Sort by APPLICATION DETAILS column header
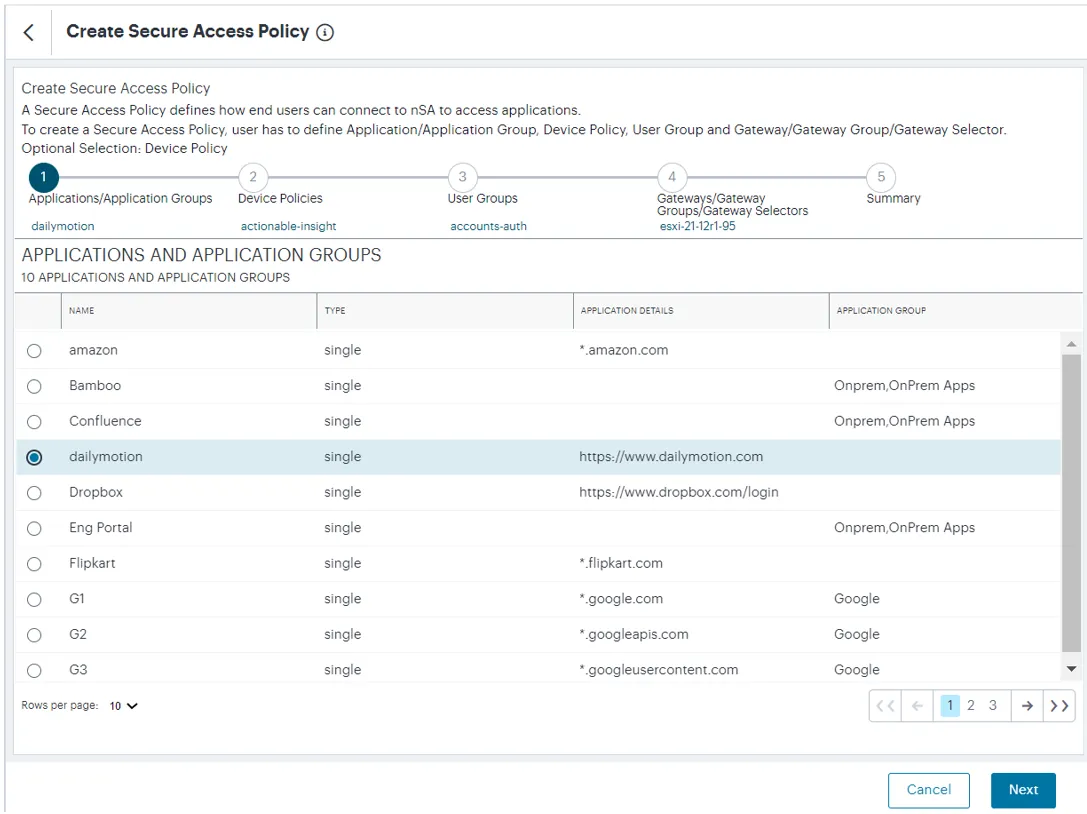The image size is (1087, 814). tap(627, 311)
